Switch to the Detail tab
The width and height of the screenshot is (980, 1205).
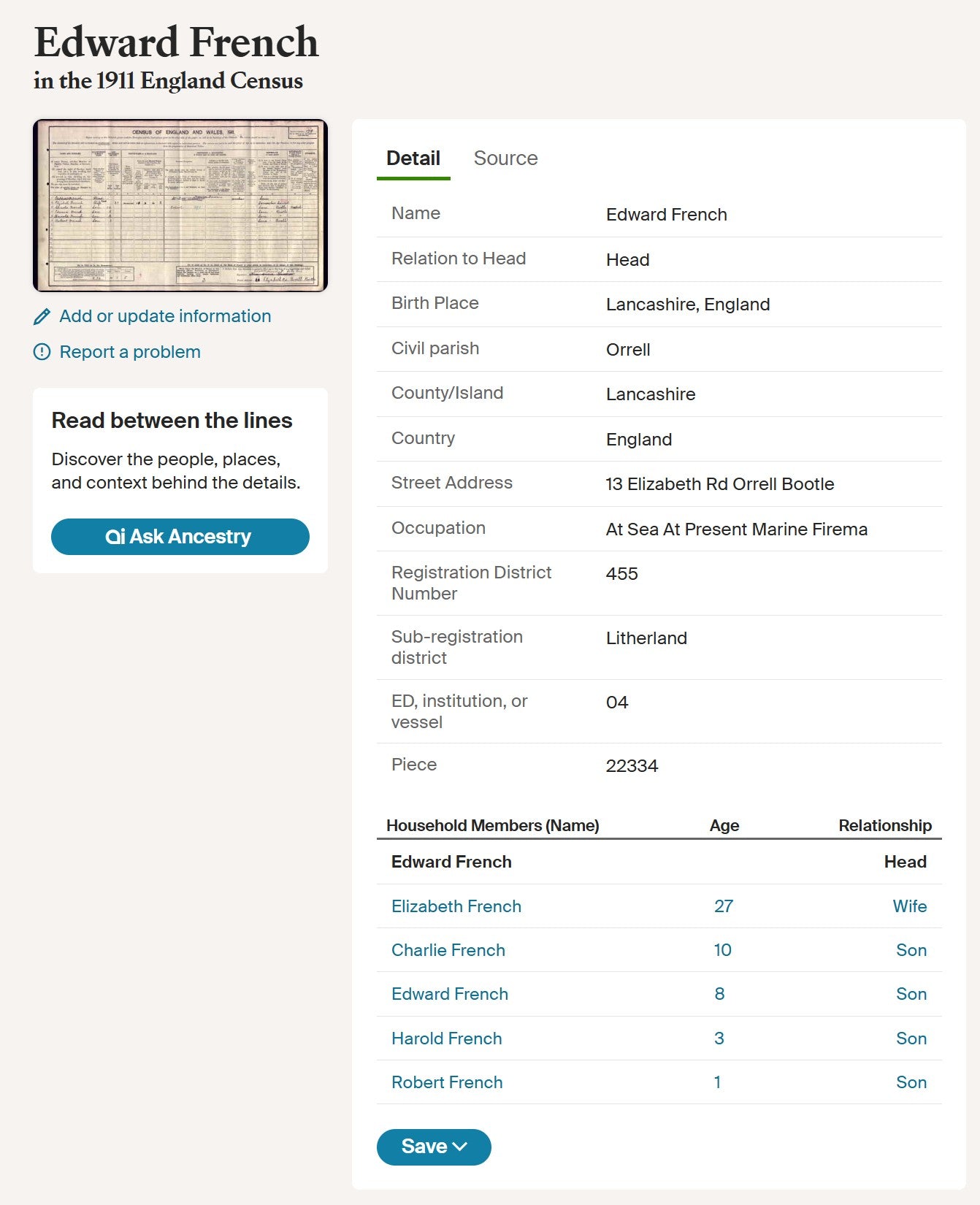coord(413,158)
